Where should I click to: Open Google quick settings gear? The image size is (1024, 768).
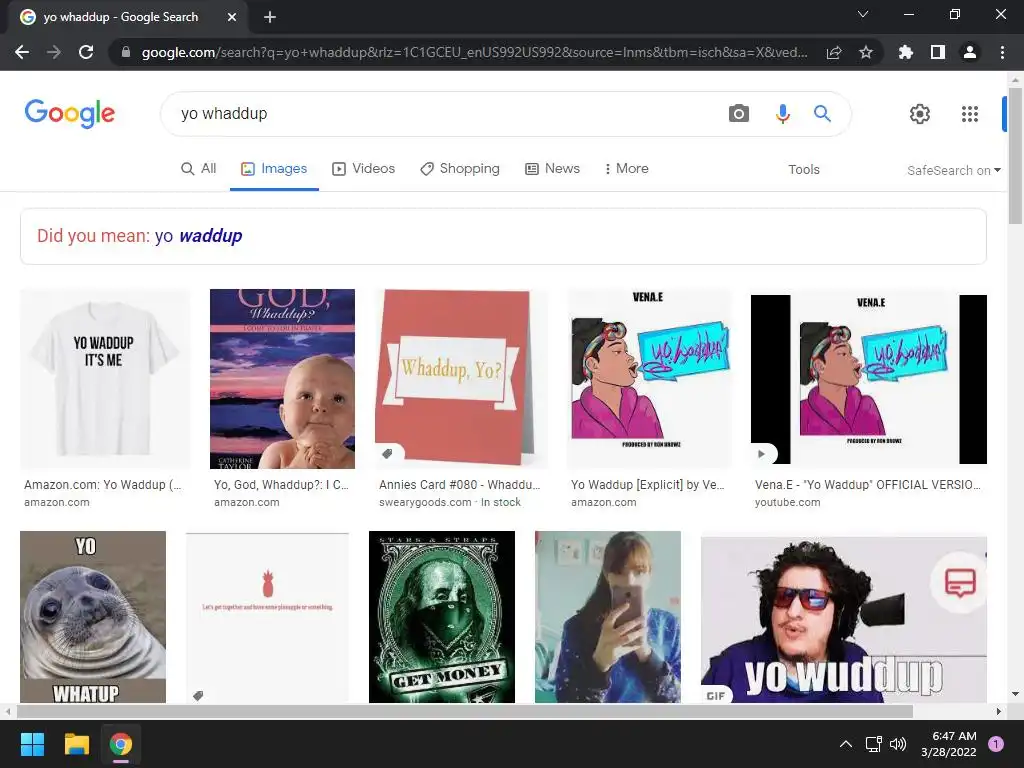pos(920,114)
